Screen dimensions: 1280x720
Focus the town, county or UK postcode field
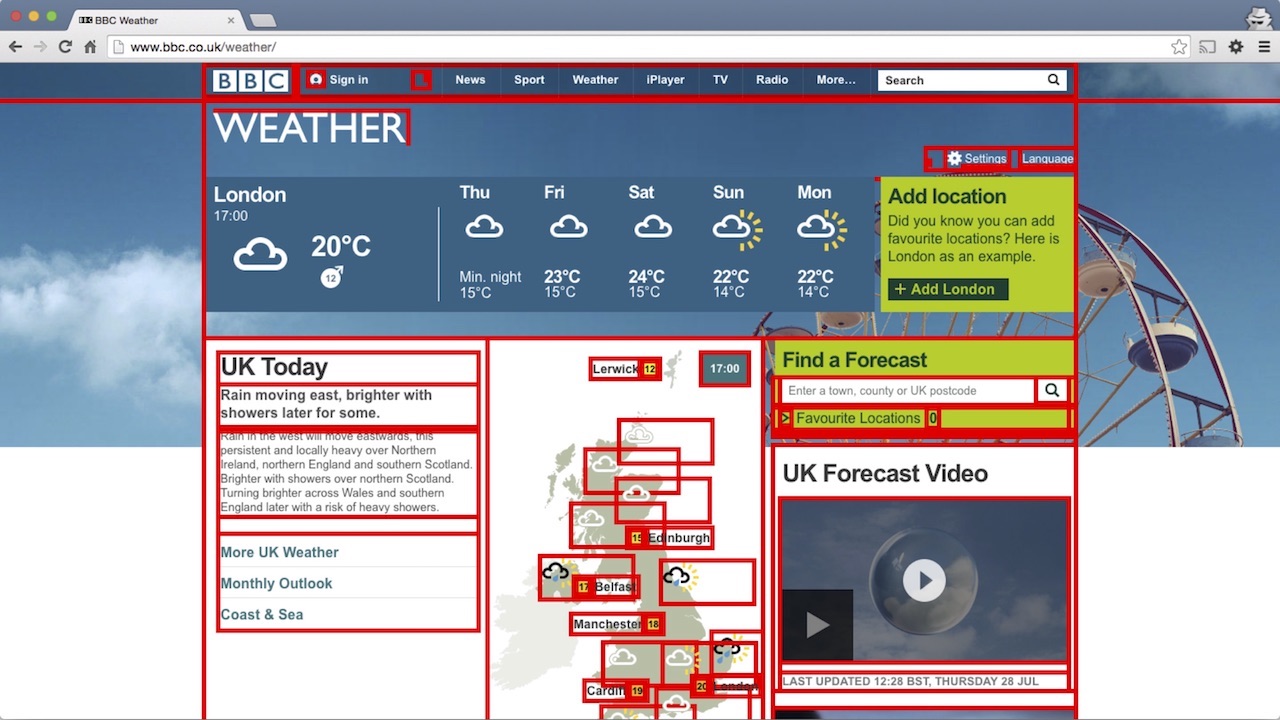tap(908, 391)
